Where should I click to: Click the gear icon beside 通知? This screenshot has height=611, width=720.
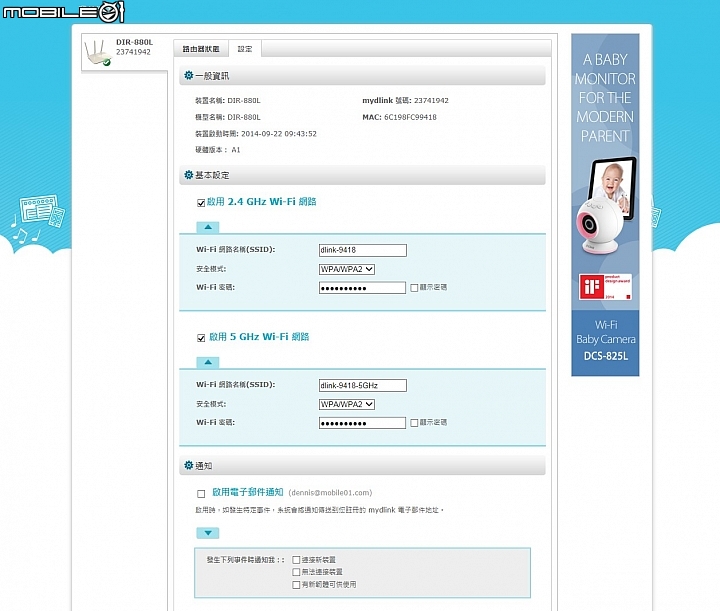[188, 465]
